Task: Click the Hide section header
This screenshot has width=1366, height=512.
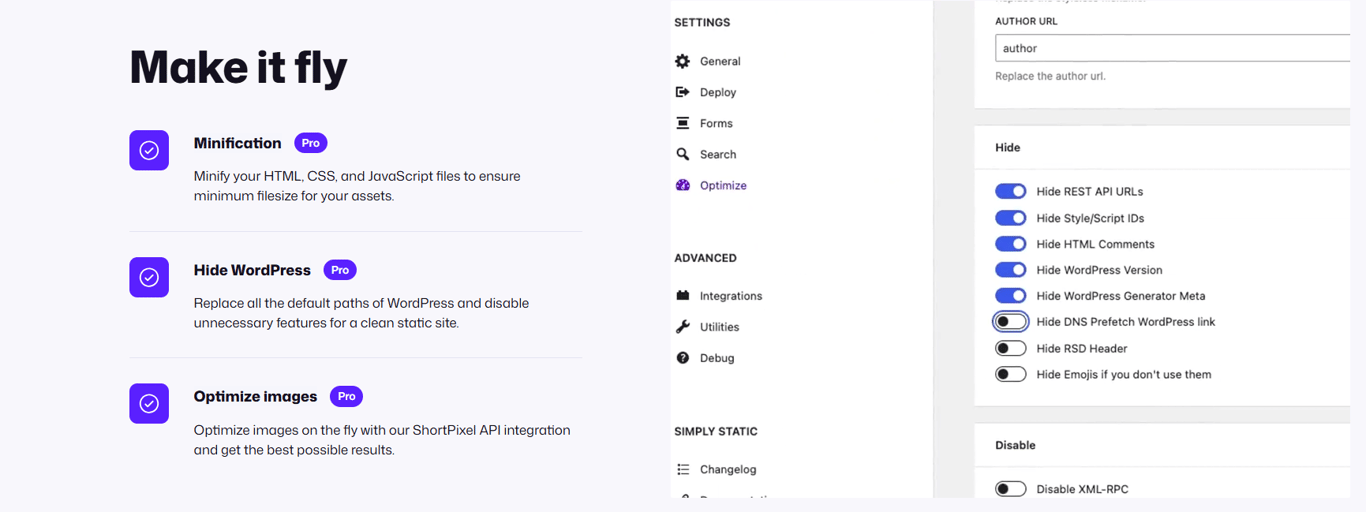Action: [x=1008, y=147]
